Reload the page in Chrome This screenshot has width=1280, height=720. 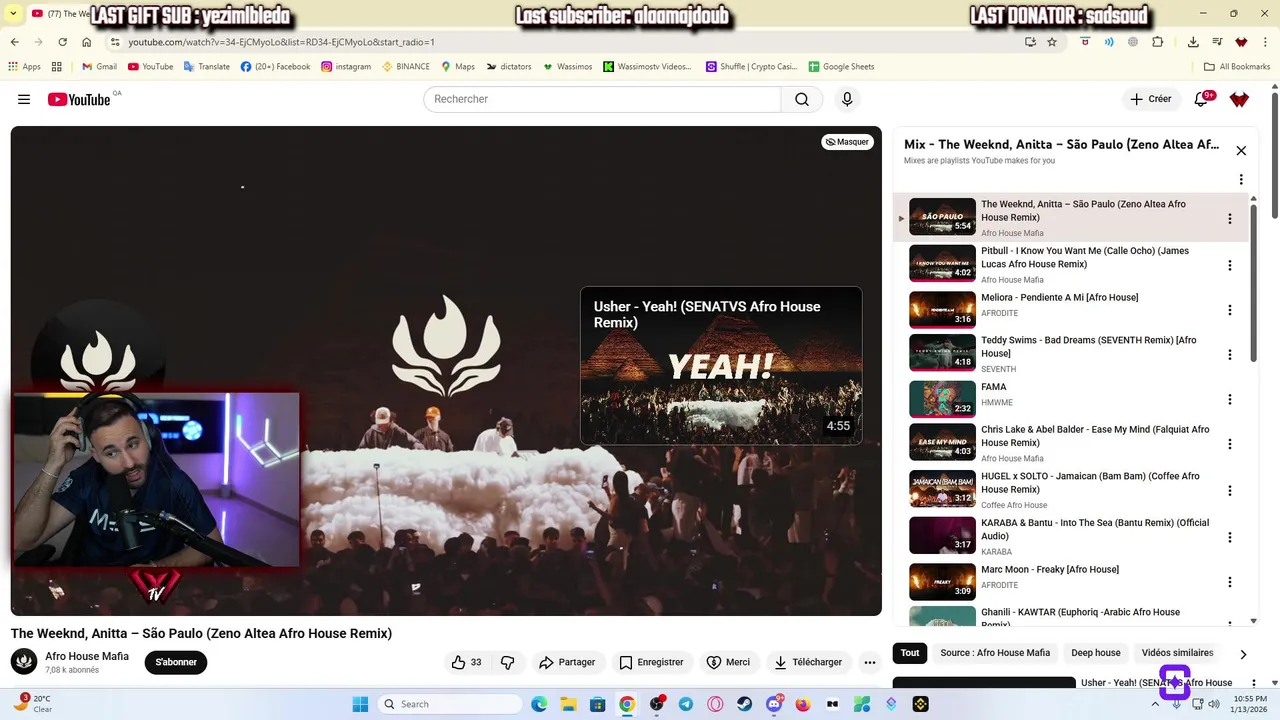[x=62, y=42]
